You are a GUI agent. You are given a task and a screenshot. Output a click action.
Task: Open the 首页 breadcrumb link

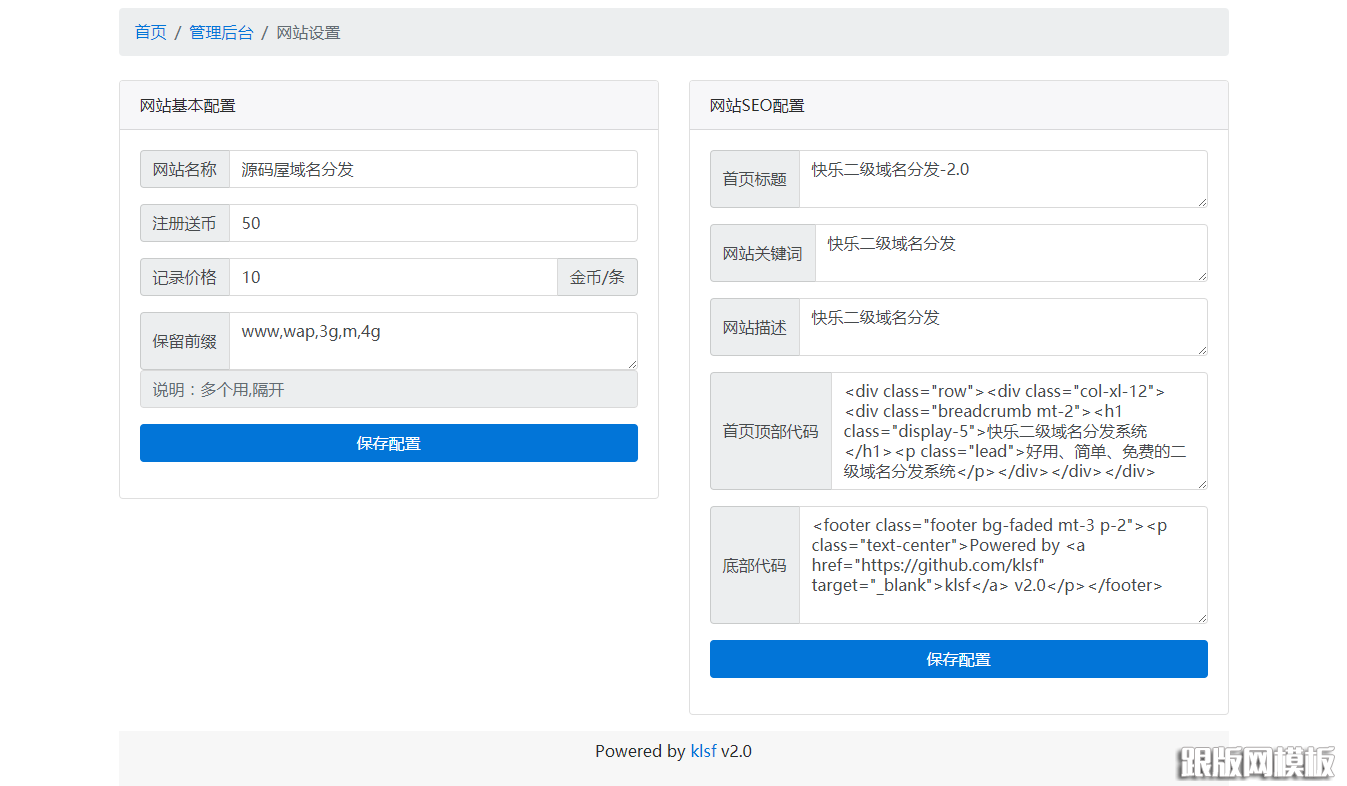coord(150,32)
